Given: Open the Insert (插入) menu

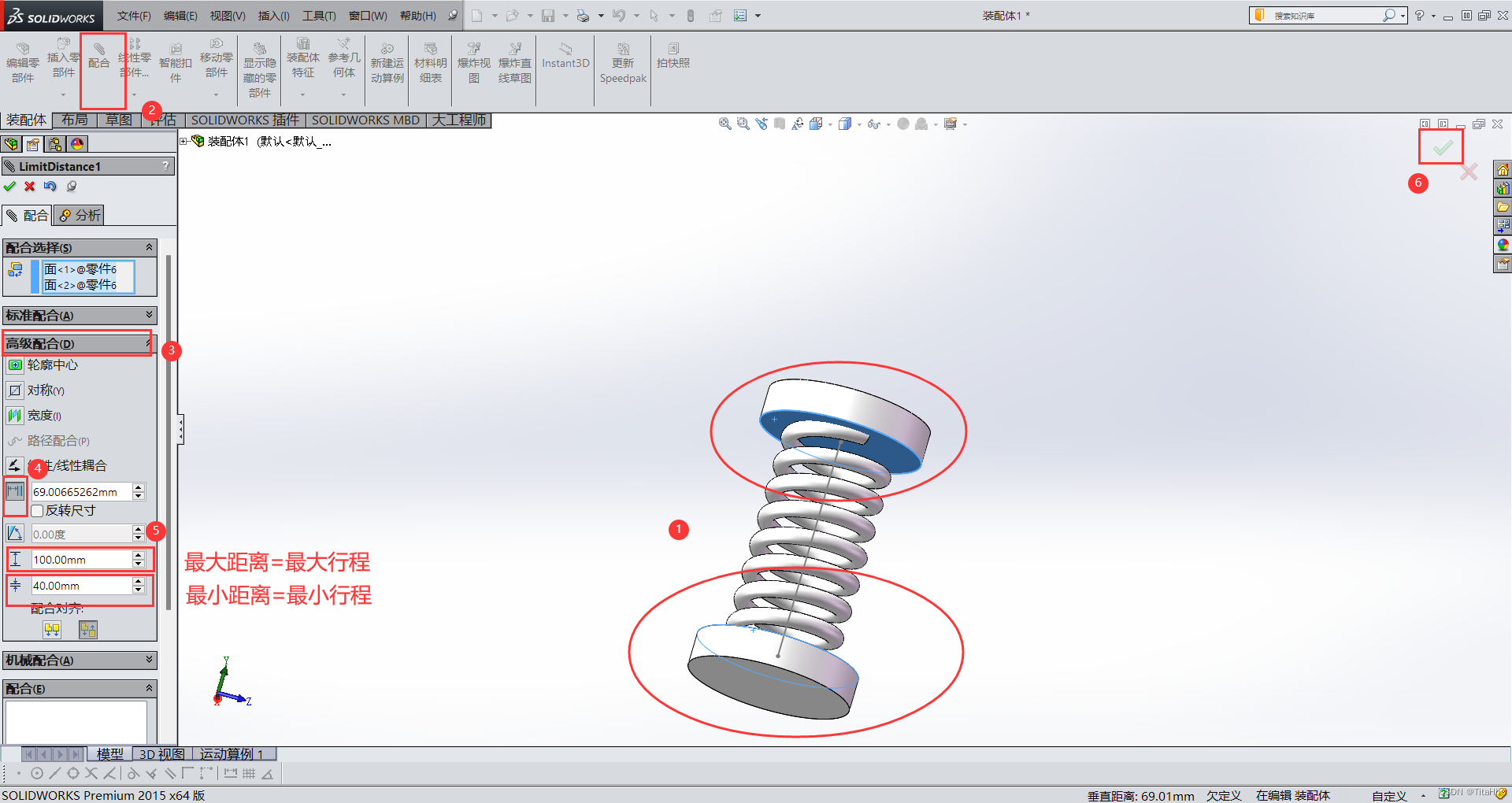Looking at the screenshot, I should [x=274, y=16].
